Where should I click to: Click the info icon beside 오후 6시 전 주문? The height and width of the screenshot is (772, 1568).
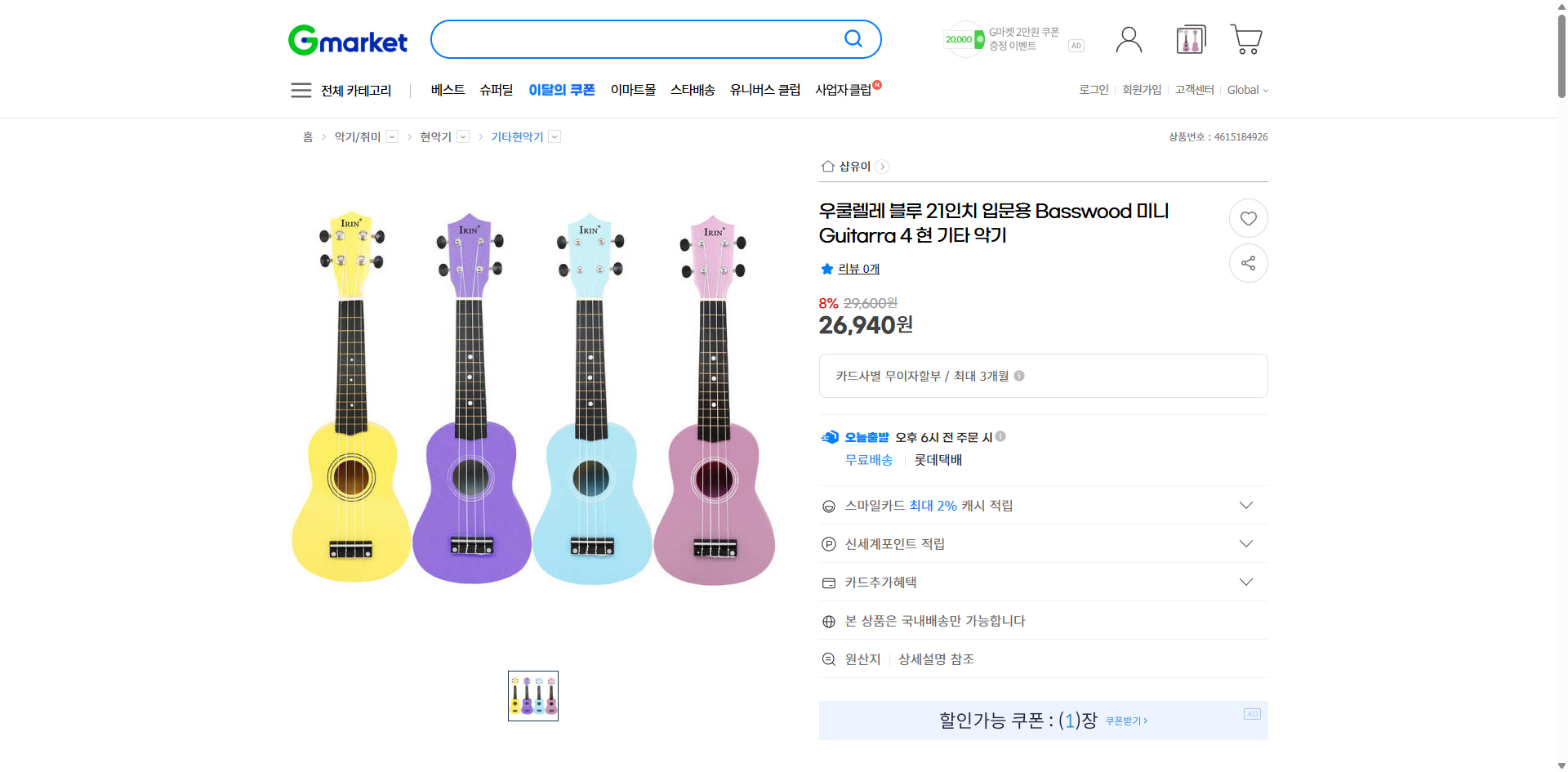[1000, 436]
